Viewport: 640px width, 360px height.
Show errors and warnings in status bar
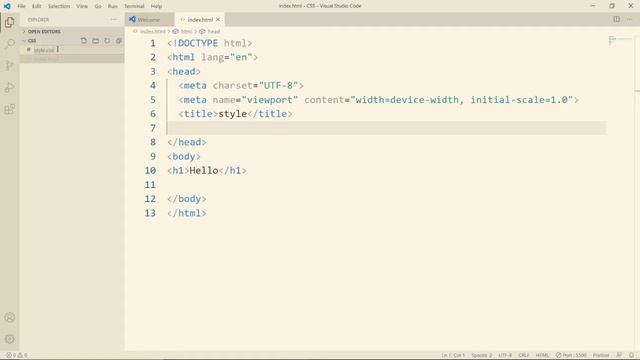pyautogui.click(x=16, y=355)
